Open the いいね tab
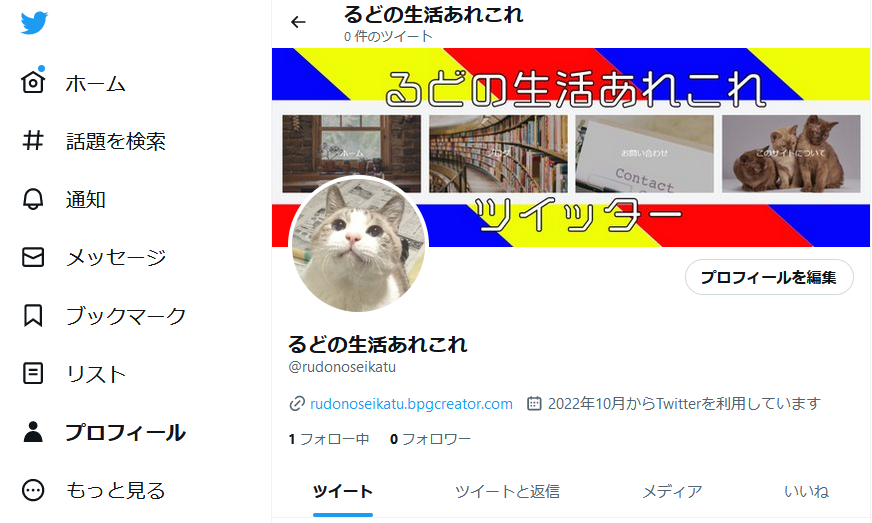This screenshot has width=872, height=523. 806,491
